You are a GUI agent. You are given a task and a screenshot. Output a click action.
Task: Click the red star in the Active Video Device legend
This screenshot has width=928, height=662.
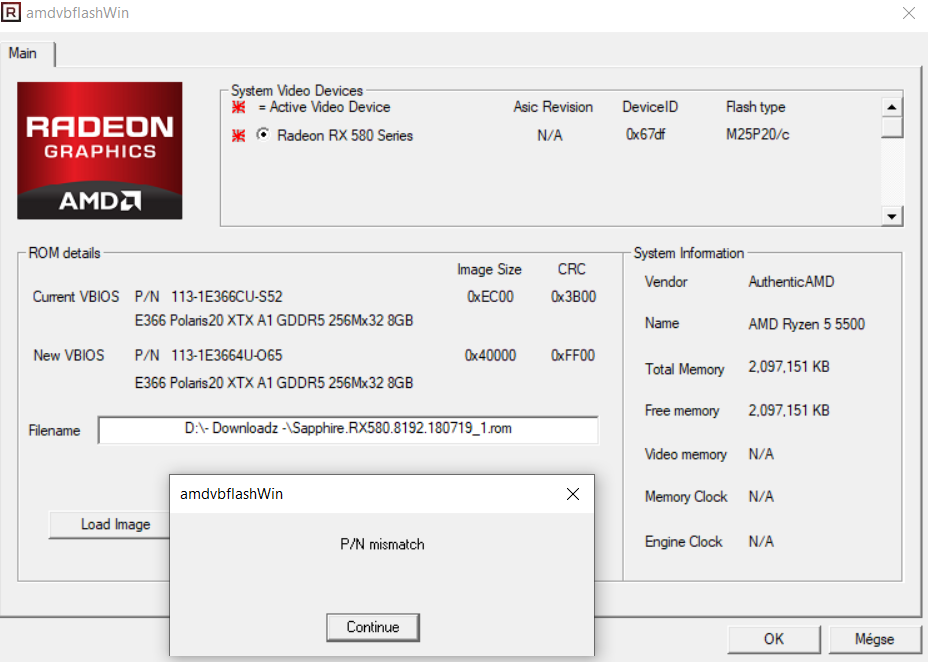pos(239,107)
